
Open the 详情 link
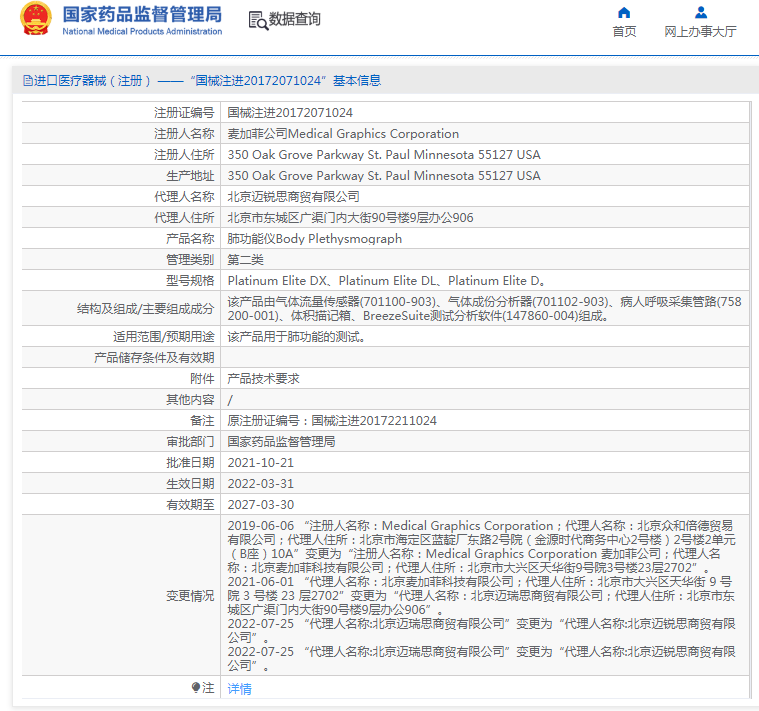pos(239,689)
